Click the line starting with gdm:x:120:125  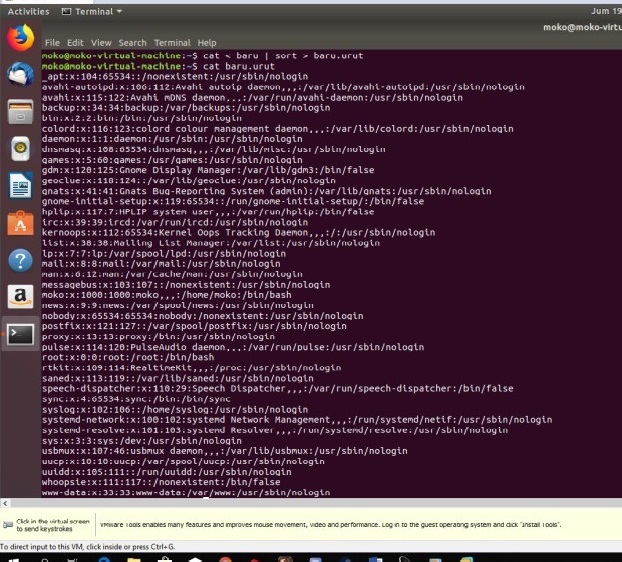pos(208,170)
